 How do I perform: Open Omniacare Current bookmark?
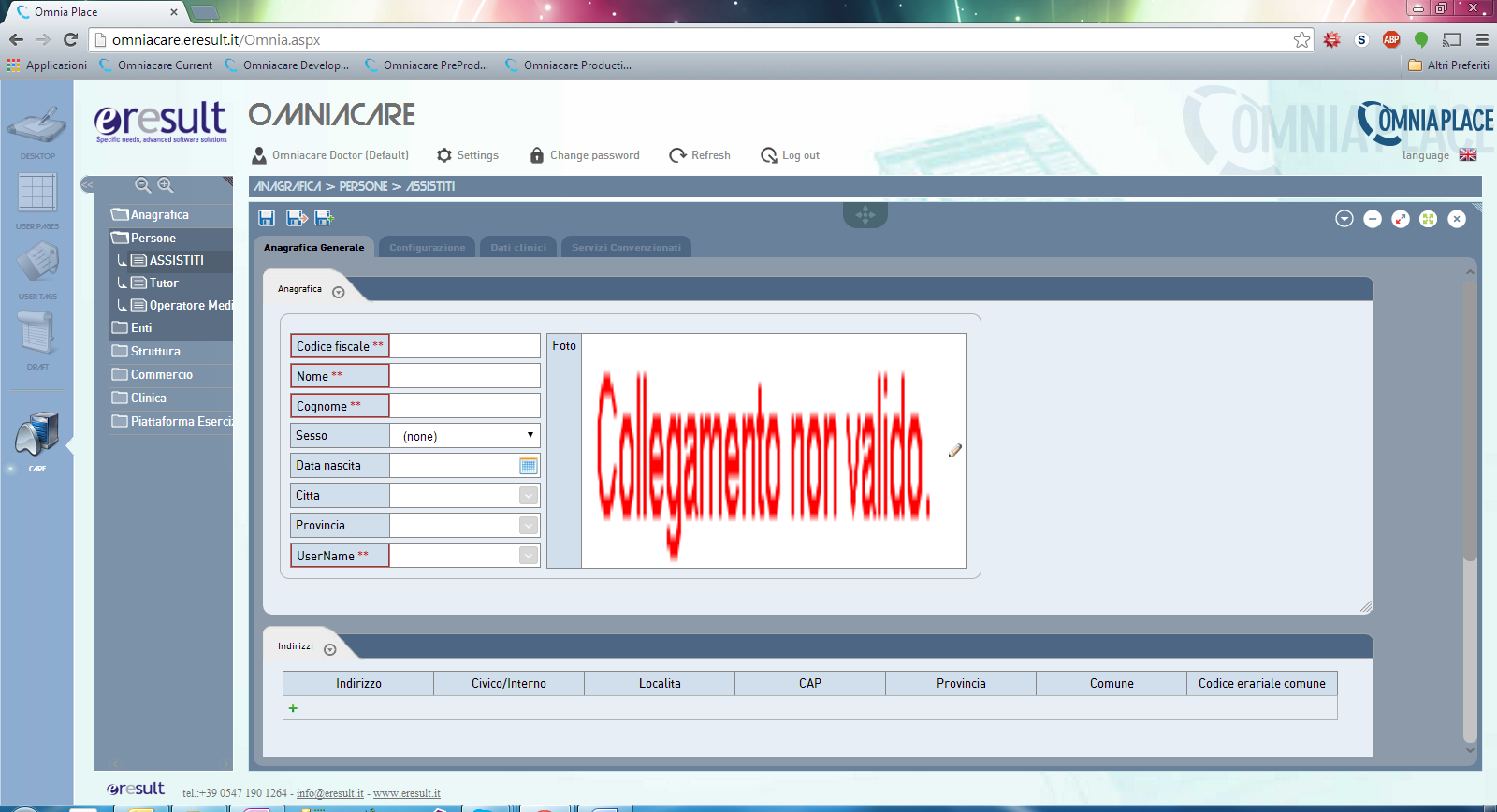click(155, 65)
